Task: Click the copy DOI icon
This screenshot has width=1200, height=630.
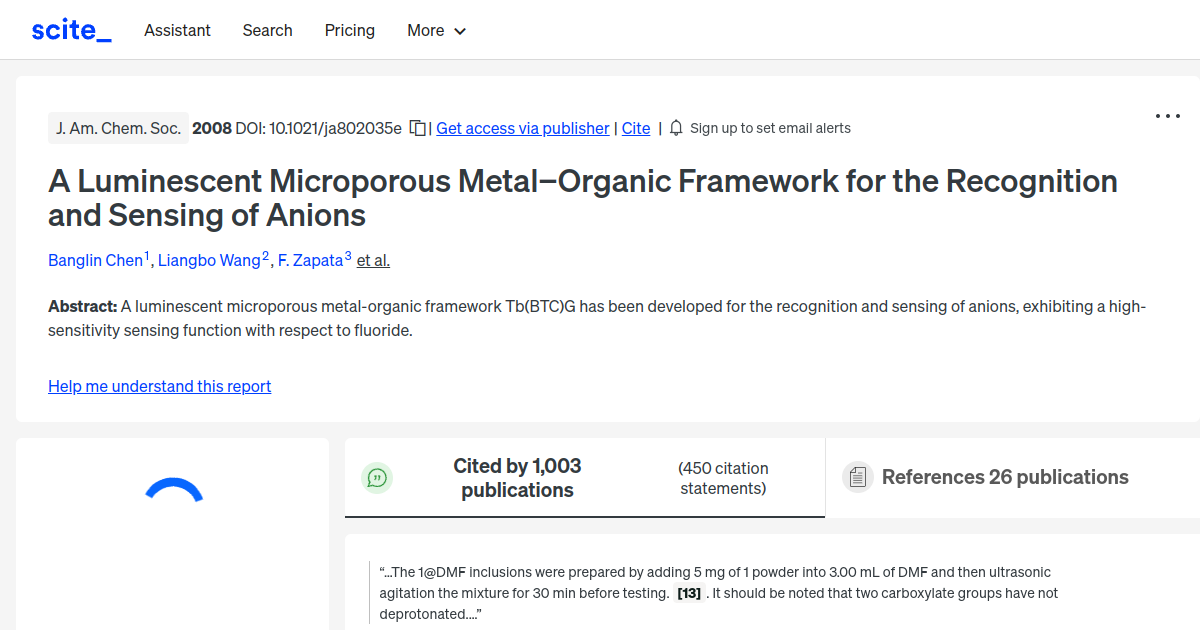Action: pos(416,127)
